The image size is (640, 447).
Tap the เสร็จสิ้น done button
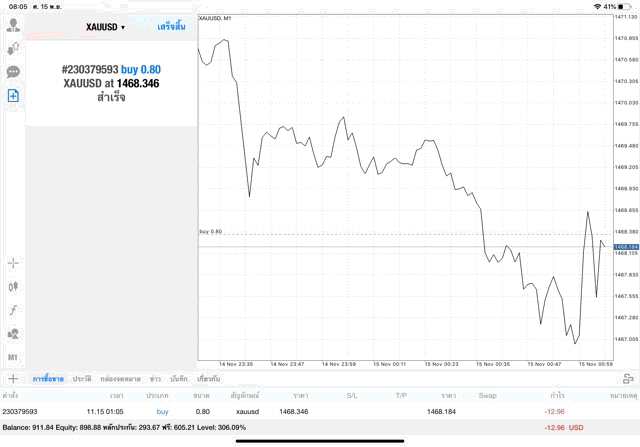pos(171,27)
